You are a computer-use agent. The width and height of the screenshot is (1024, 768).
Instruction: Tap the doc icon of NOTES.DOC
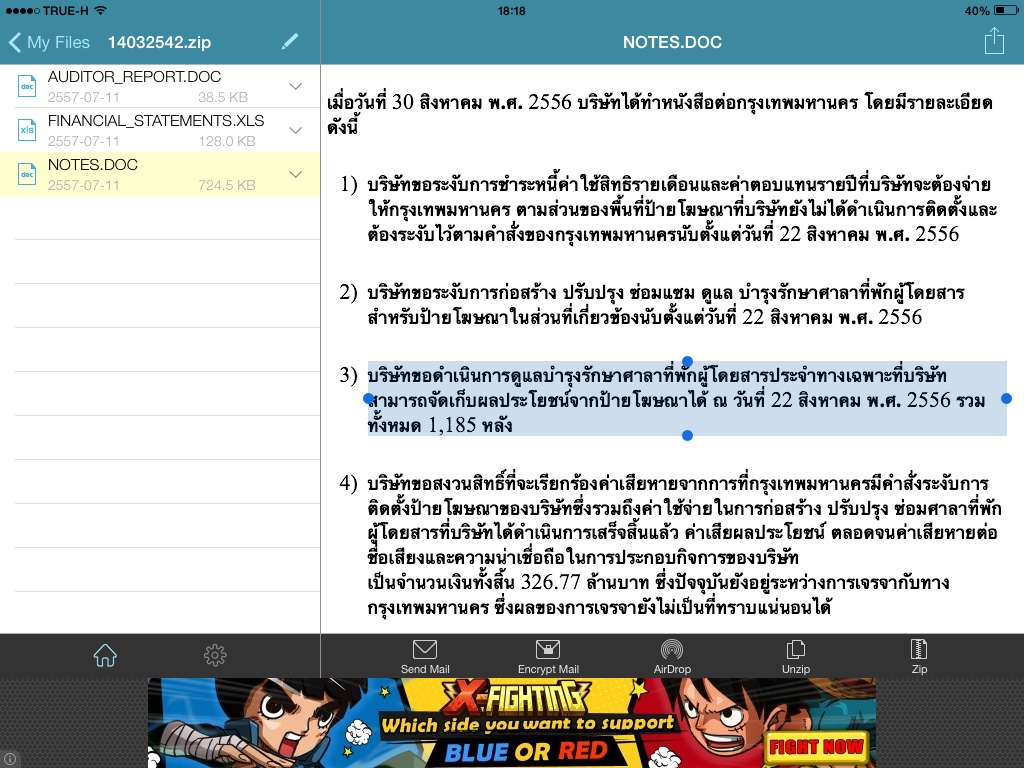[27, 174]
